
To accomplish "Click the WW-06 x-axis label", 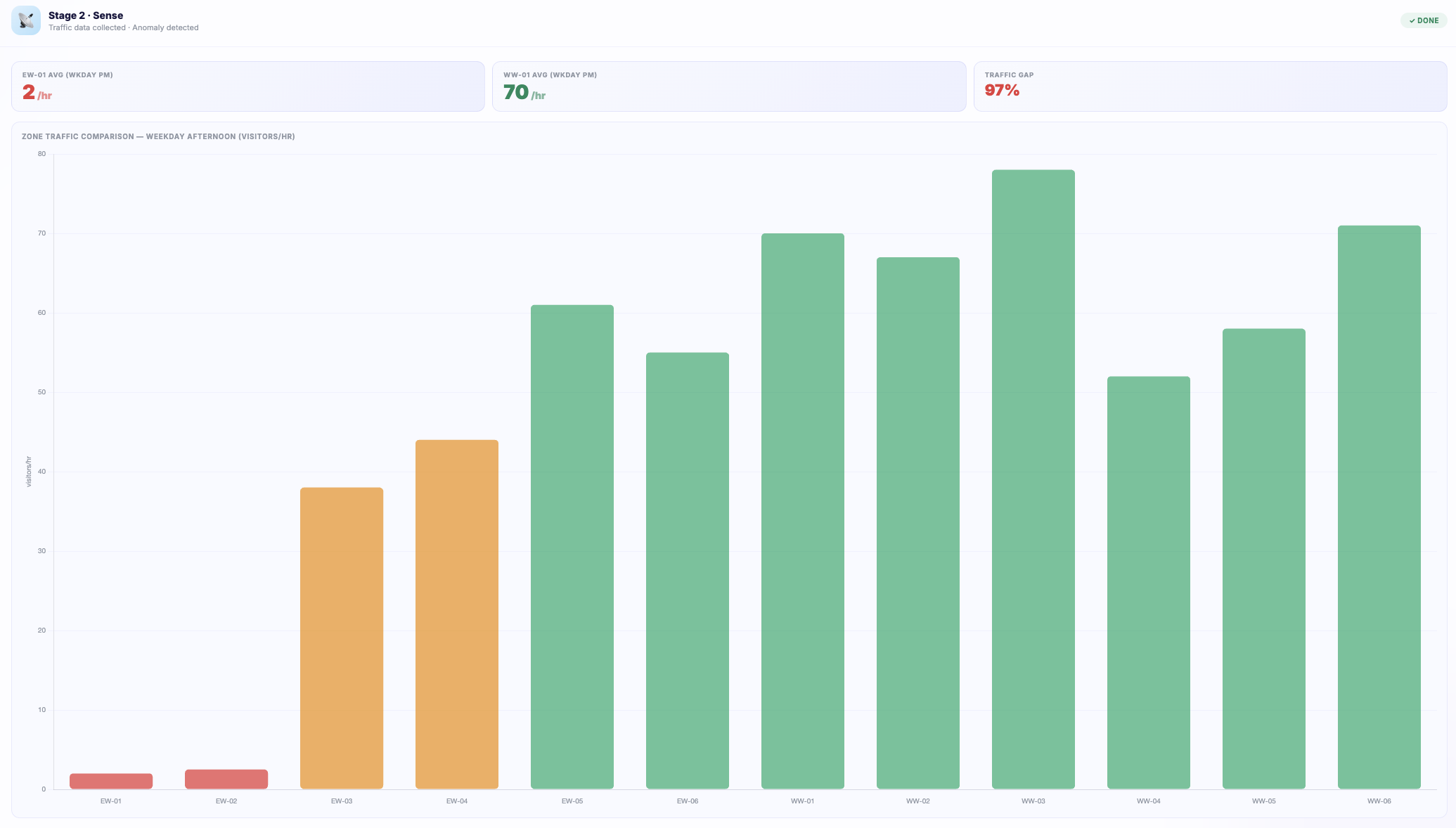I will [x=1379, y=801].
